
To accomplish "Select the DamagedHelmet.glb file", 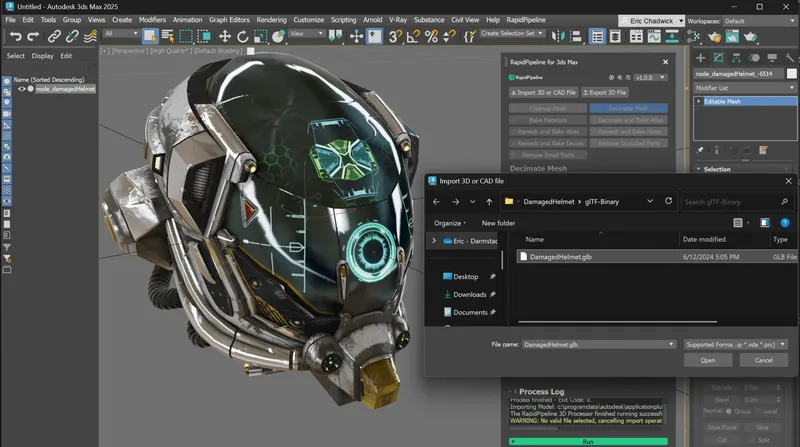I will tap(560, 257).
